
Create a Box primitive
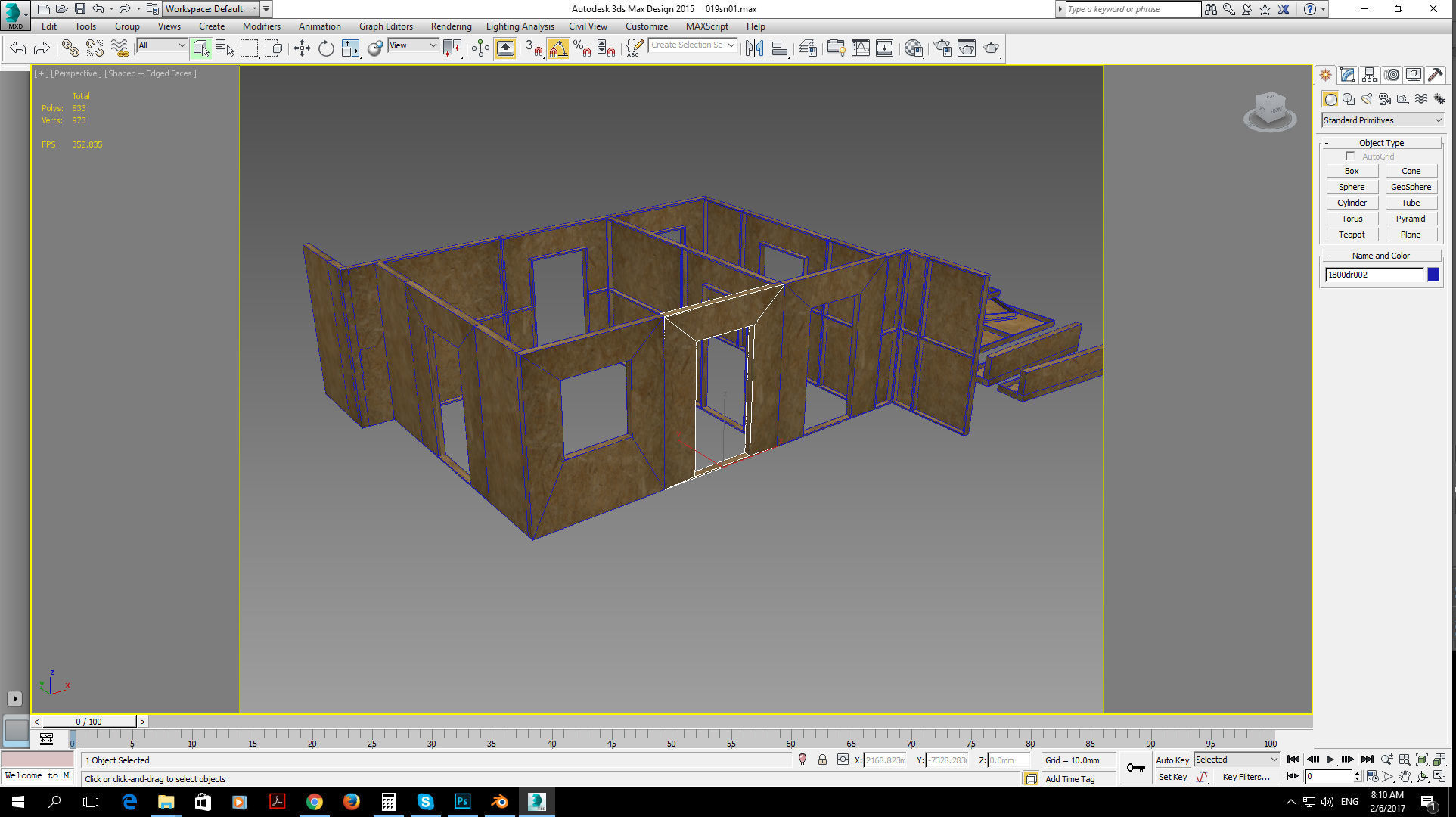(x=1352, y=172)
